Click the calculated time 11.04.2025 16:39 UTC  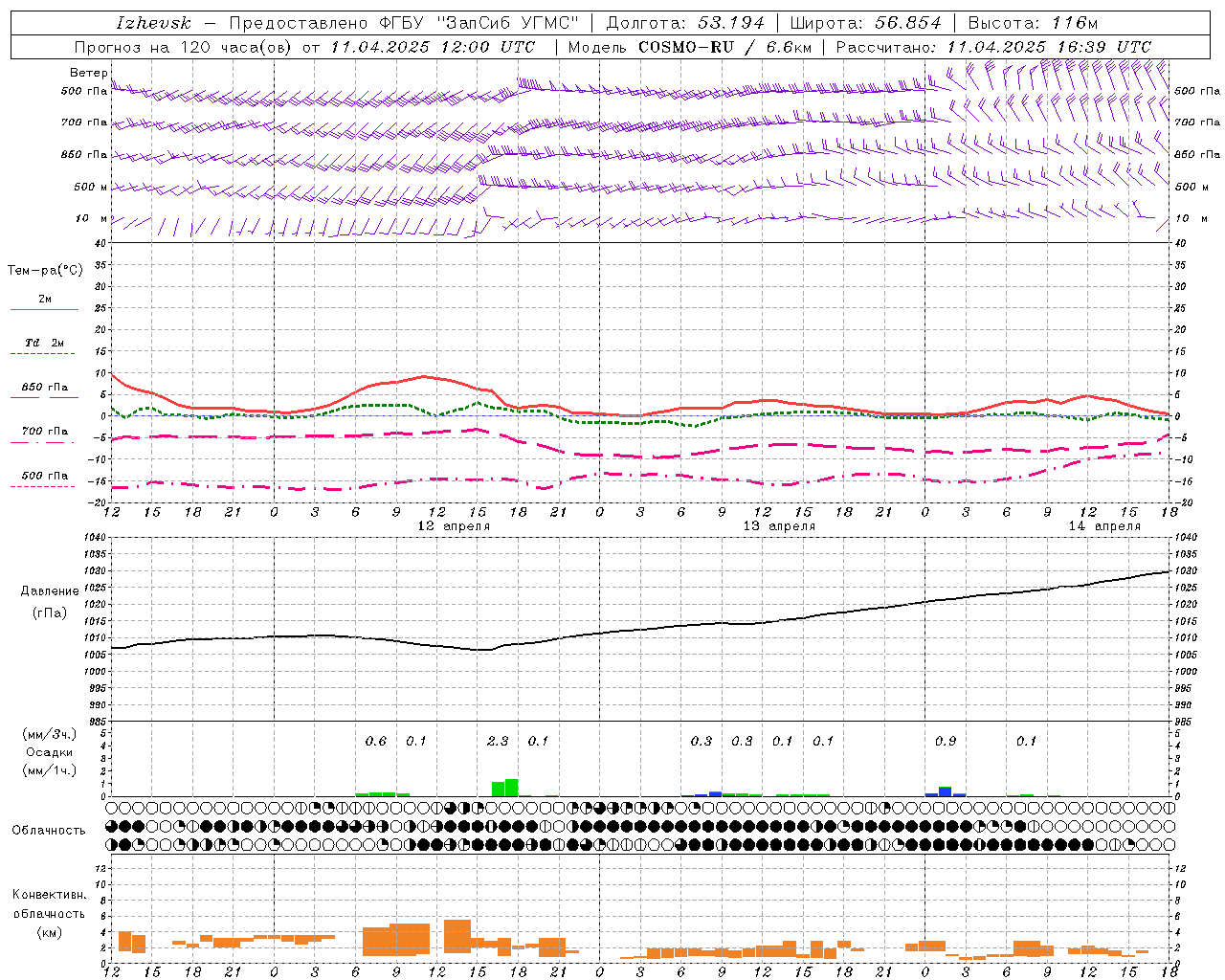click(x=1049, y=47)
